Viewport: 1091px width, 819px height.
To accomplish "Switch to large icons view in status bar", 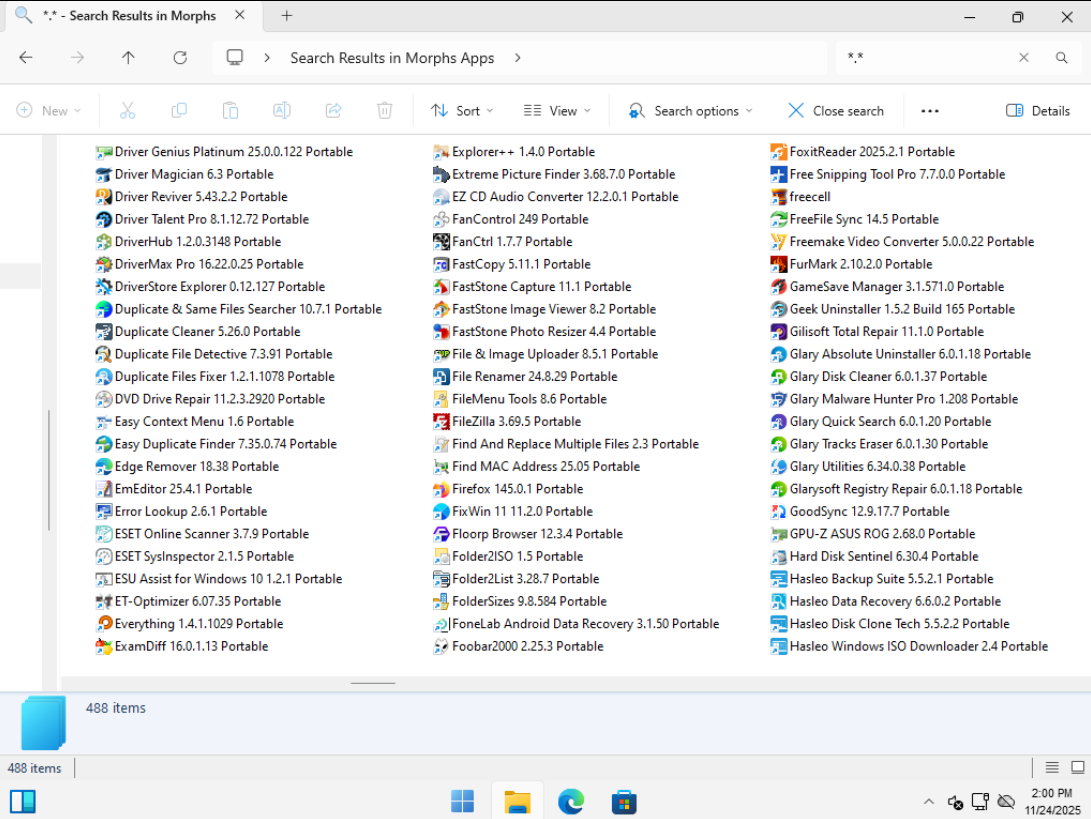I will click(1077, 767).
